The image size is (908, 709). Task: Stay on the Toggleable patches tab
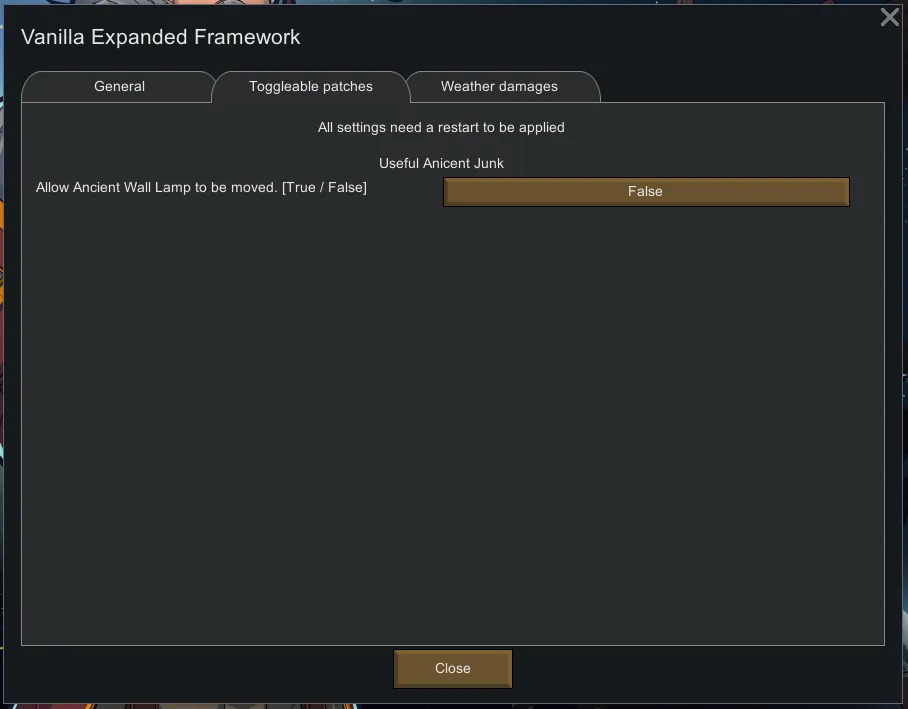point(310,87)
